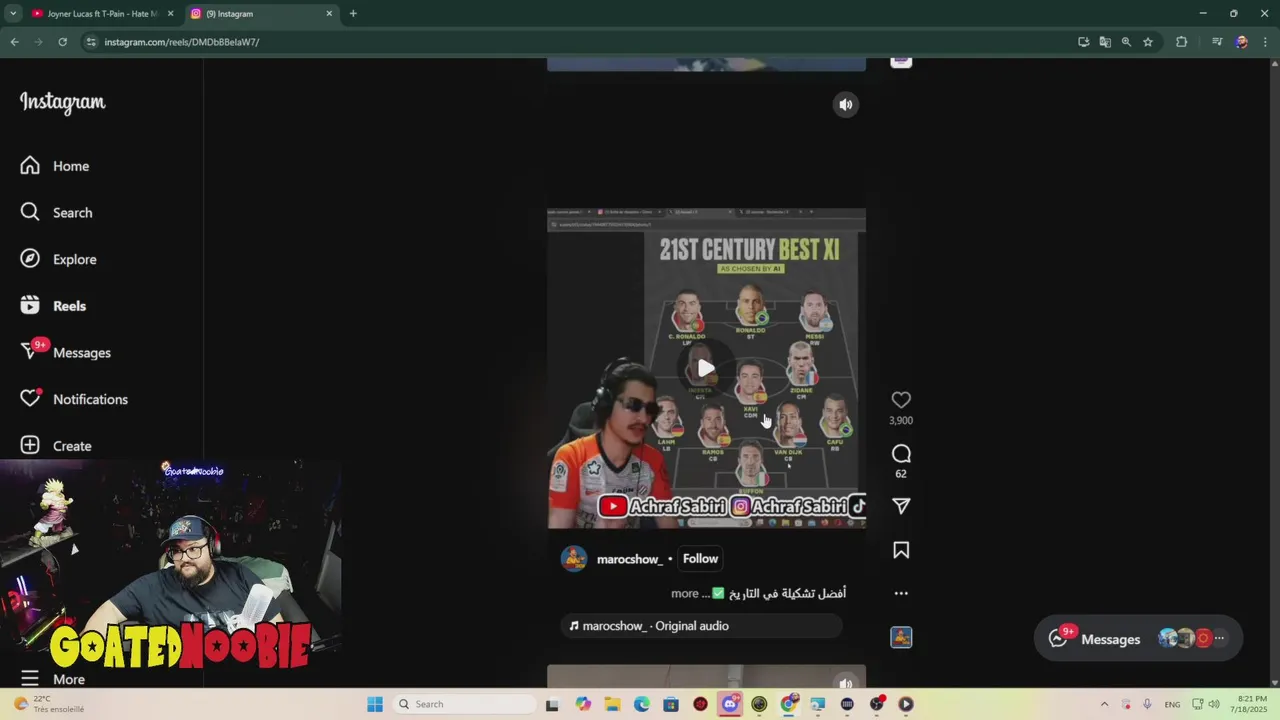View site information for instagram.com
The width and height of the screenshot is (1280, 720).
click(91, 42)
